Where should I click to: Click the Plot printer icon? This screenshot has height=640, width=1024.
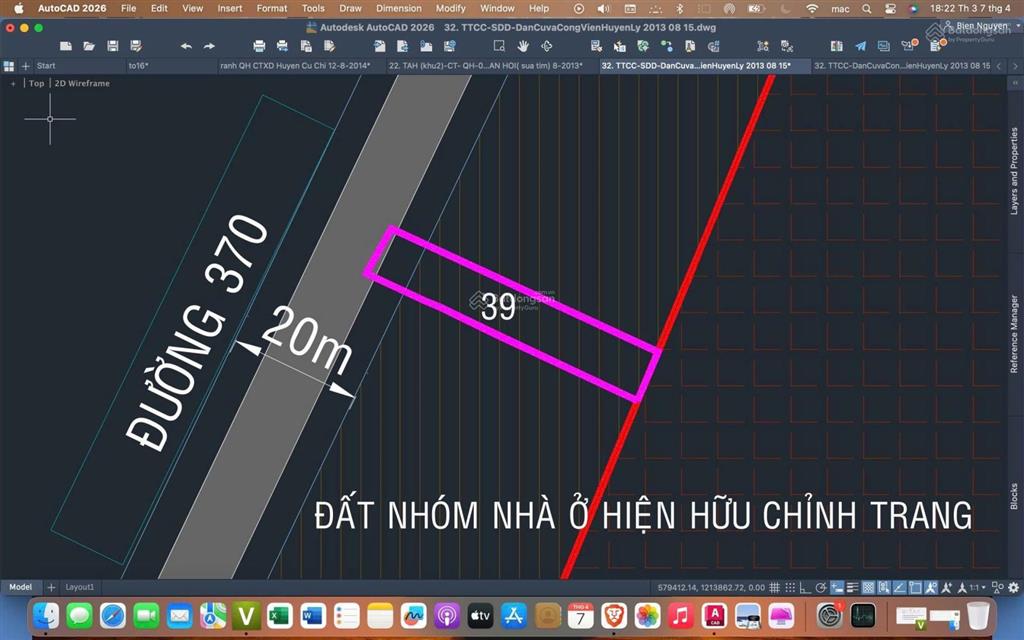(x=259, y=46)
